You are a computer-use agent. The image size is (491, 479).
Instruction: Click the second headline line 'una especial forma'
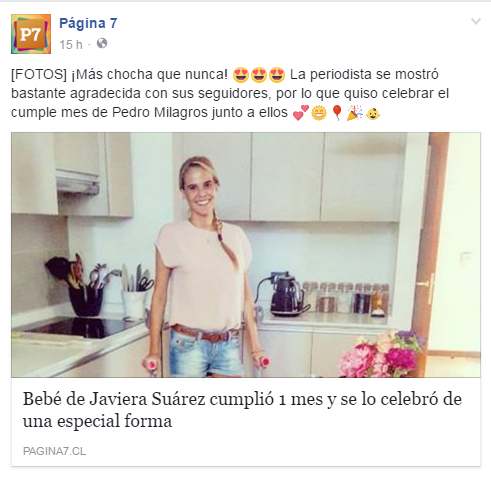pyautogui.click(x=97, y=421)
